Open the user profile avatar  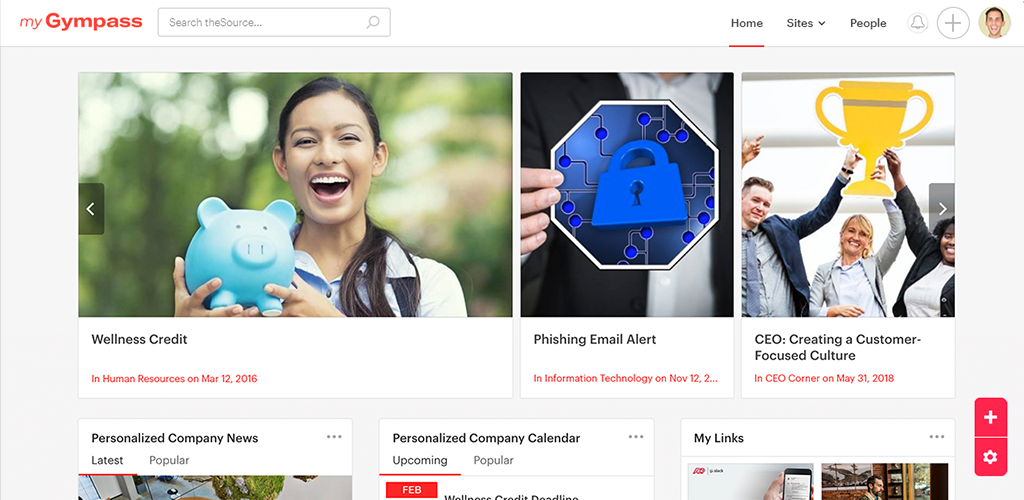point(995,23)
